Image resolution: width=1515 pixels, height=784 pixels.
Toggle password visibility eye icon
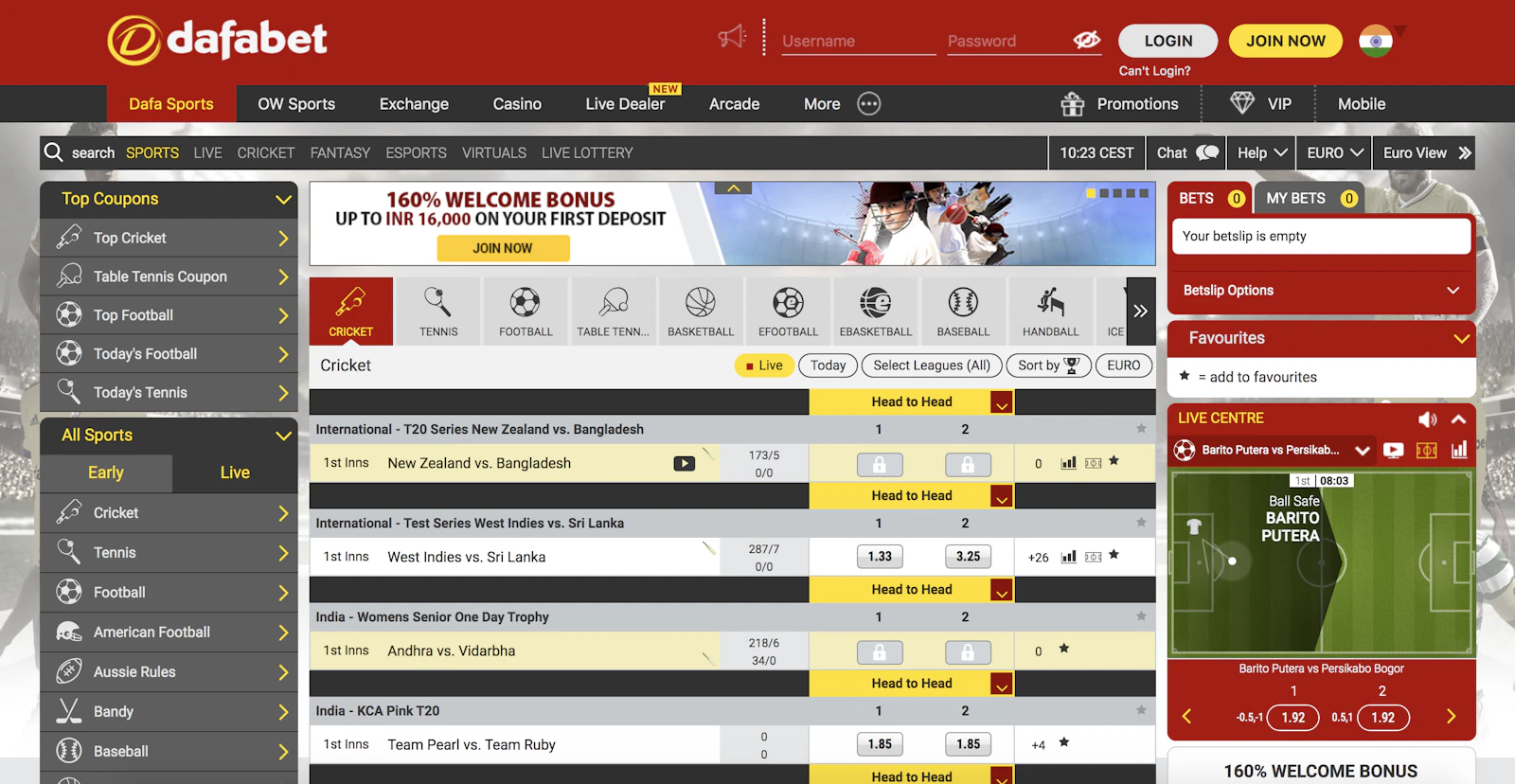(x=1086, y=40)
